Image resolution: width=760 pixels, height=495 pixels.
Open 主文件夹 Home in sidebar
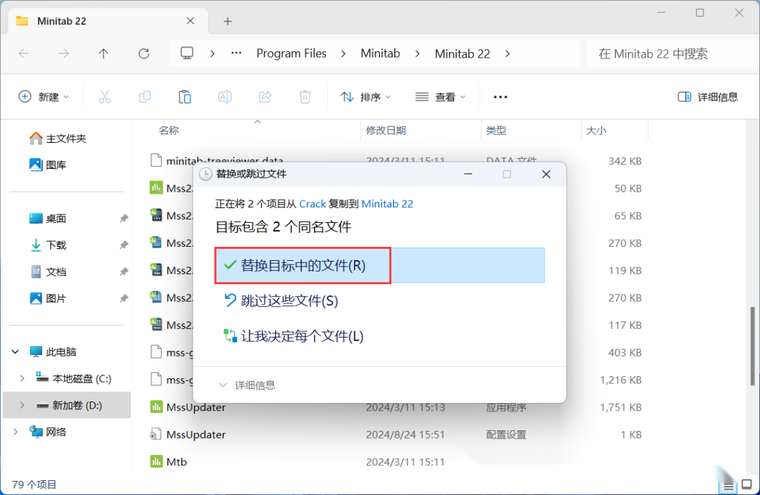(57, 139)
